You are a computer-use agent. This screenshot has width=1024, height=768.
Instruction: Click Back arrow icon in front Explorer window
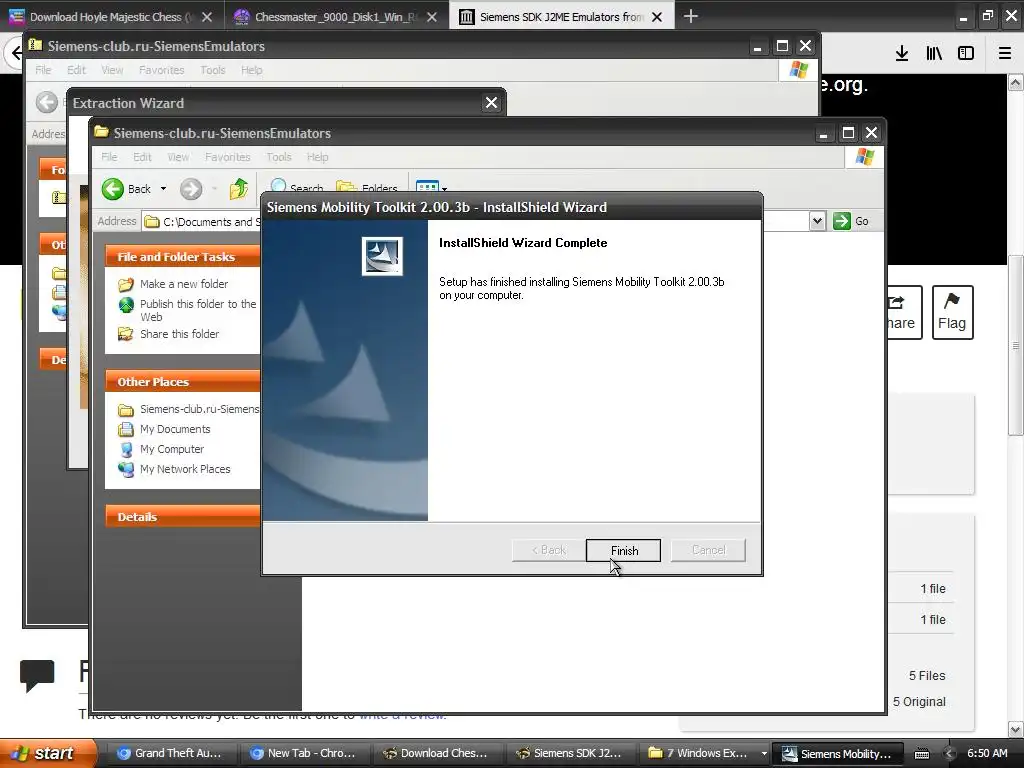[113, 189]
